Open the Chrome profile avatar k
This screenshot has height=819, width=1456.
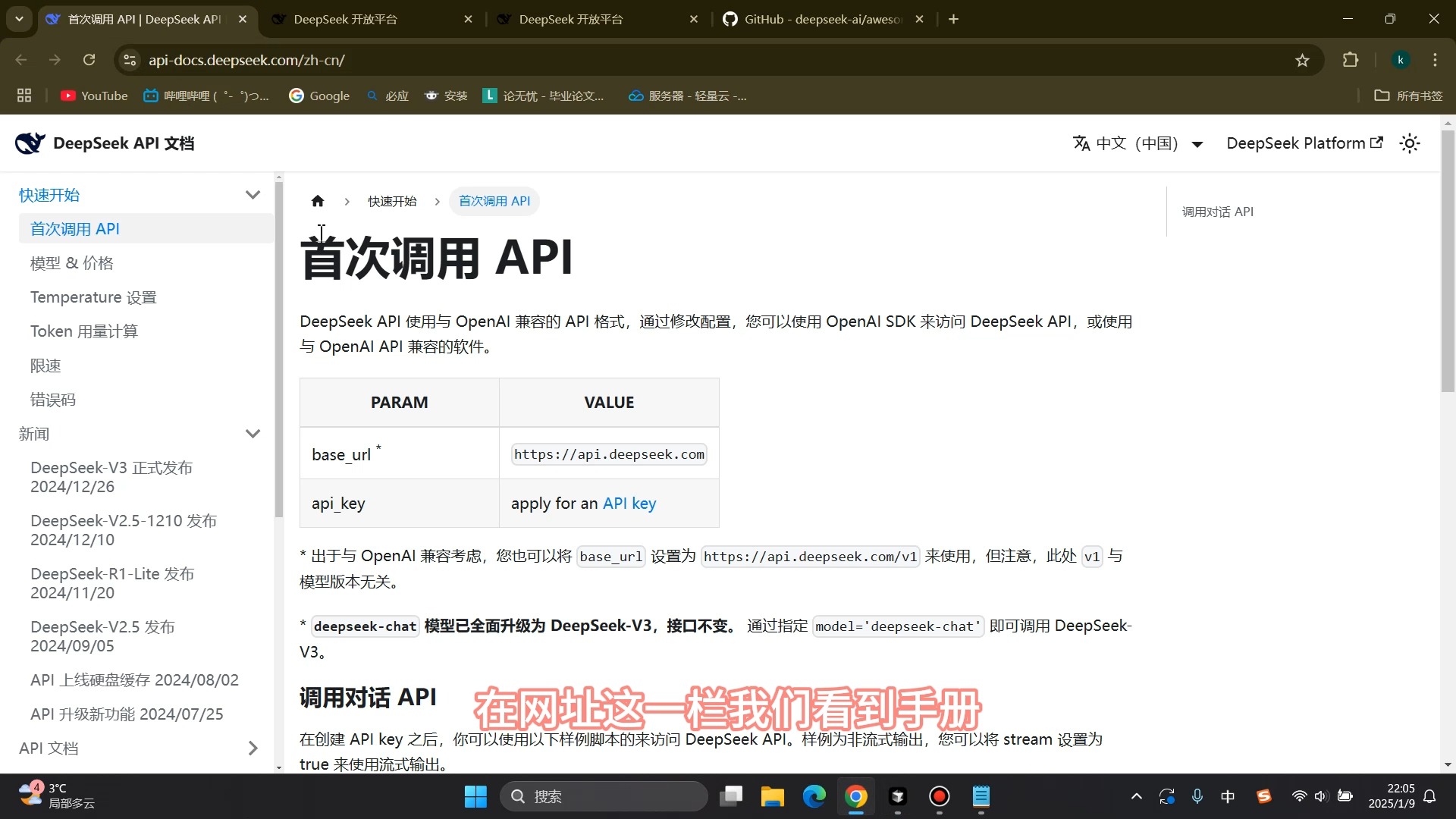tap(1401, 60)
